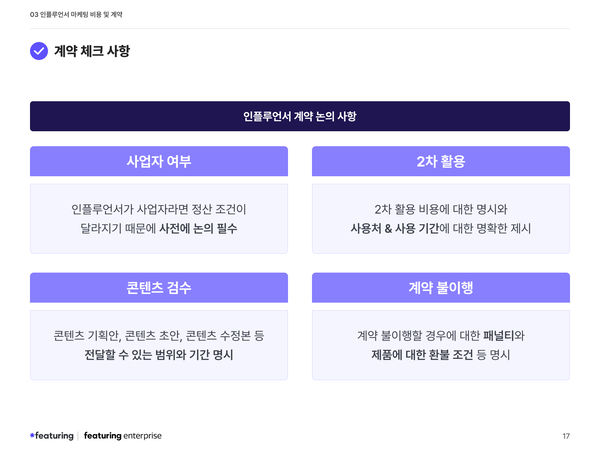Click the line "2차 활용 비용에 대한 명시와"
The width and height of the screenshot is (600, 450).
[441, 209]
